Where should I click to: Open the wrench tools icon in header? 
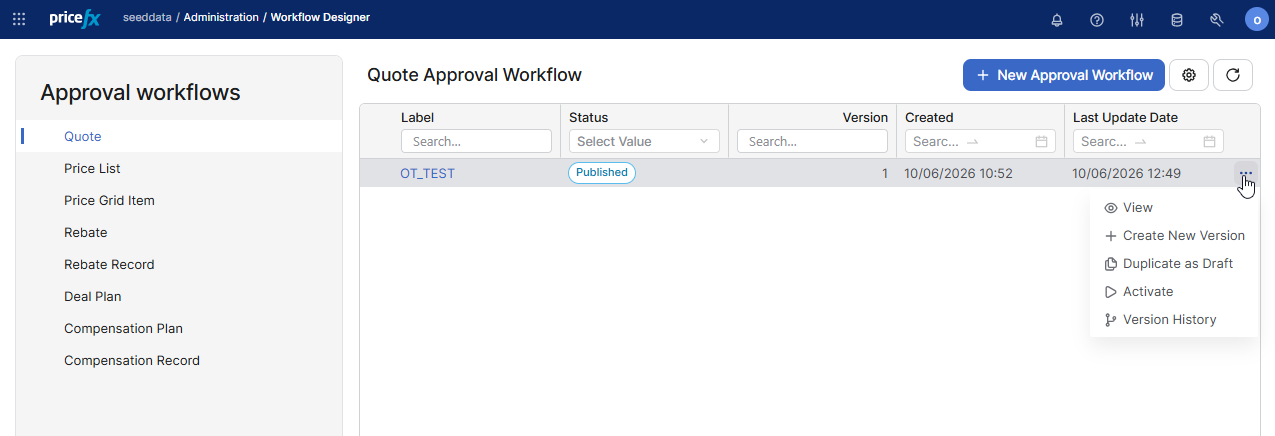(1217, 19)
